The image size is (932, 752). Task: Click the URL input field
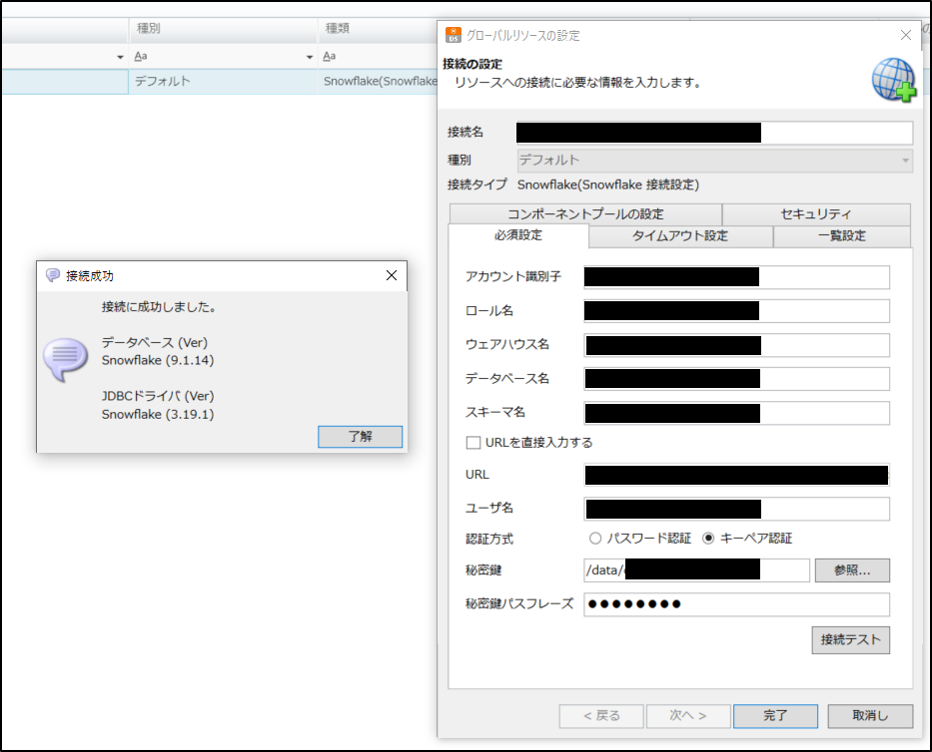(736, 475)
